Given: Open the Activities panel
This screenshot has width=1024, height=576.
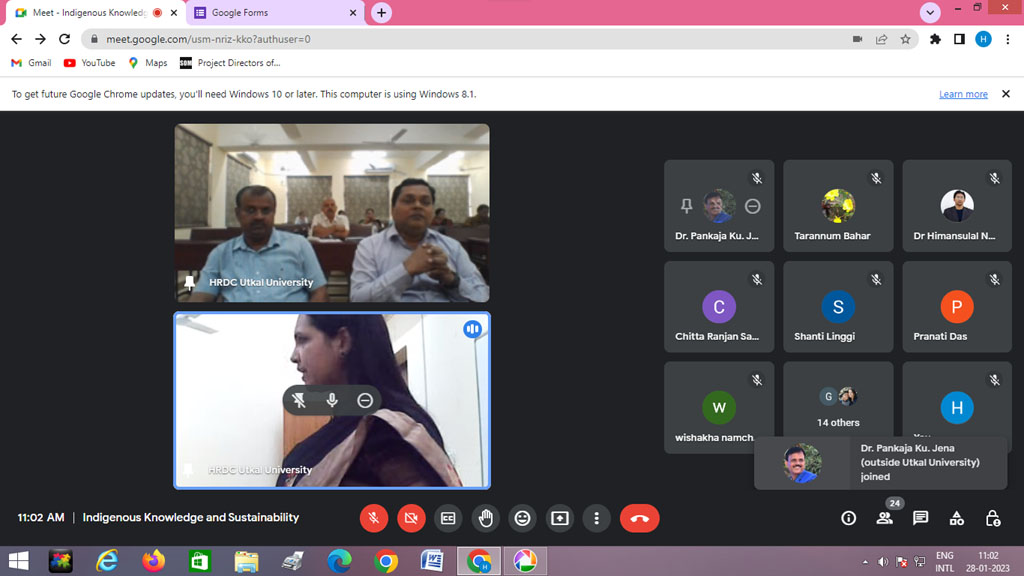Looking at the screenshot, I should tap(957, 518).
